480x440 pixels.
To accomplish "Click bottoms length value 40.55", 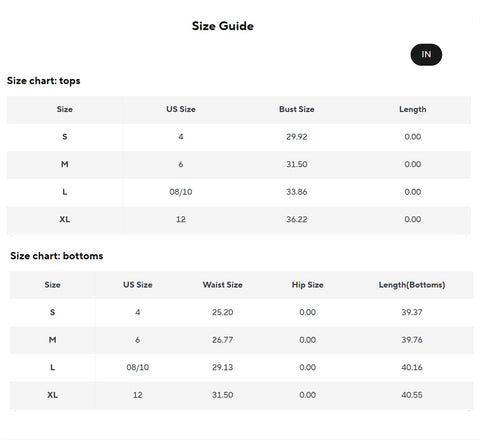I will [412, 395].
